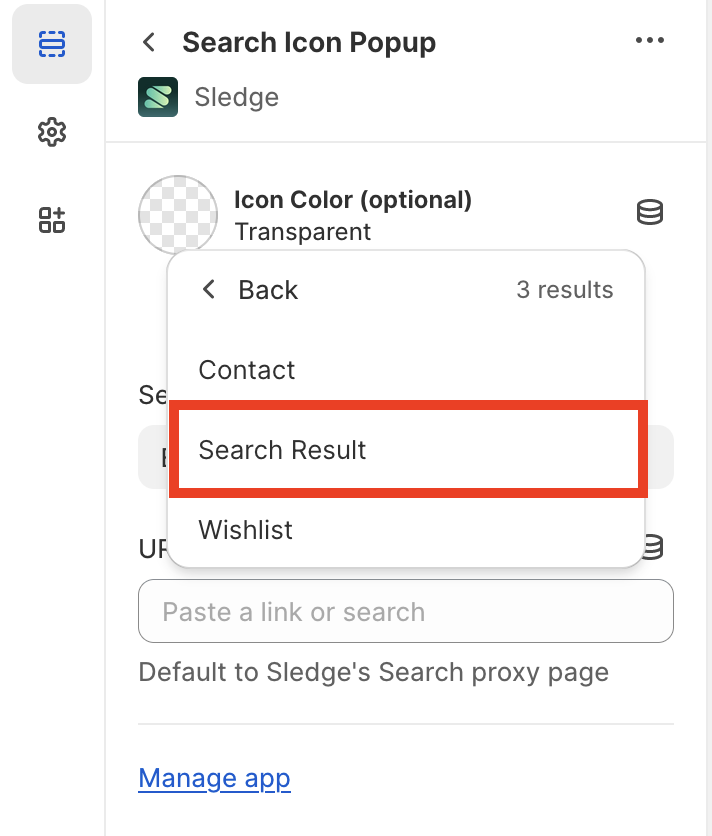This screenshot has height=836, width=712.
Task: Connect dynamic source for Icon Color
Action: click(x=649, y=213)
